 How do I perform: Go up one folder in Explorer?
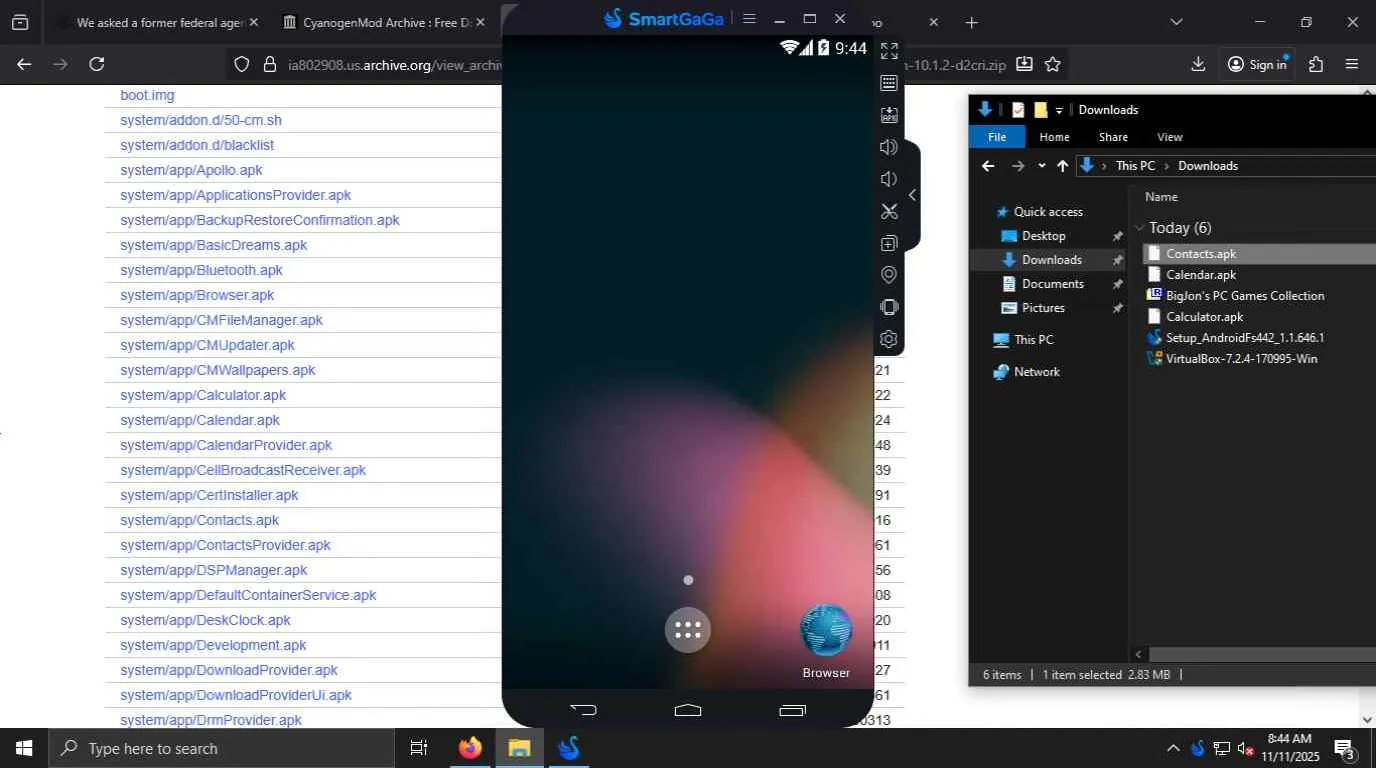(x=1062, y=166)
